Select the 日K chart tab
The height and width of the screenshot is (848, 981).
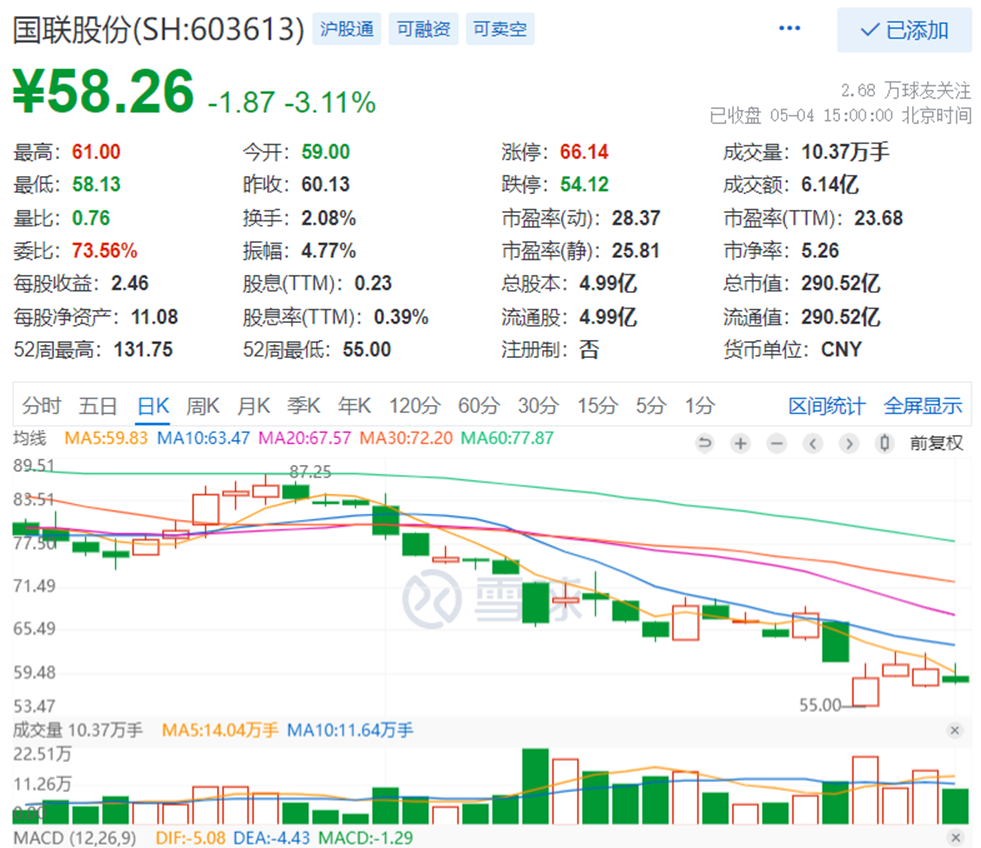[x=153, y=406]
